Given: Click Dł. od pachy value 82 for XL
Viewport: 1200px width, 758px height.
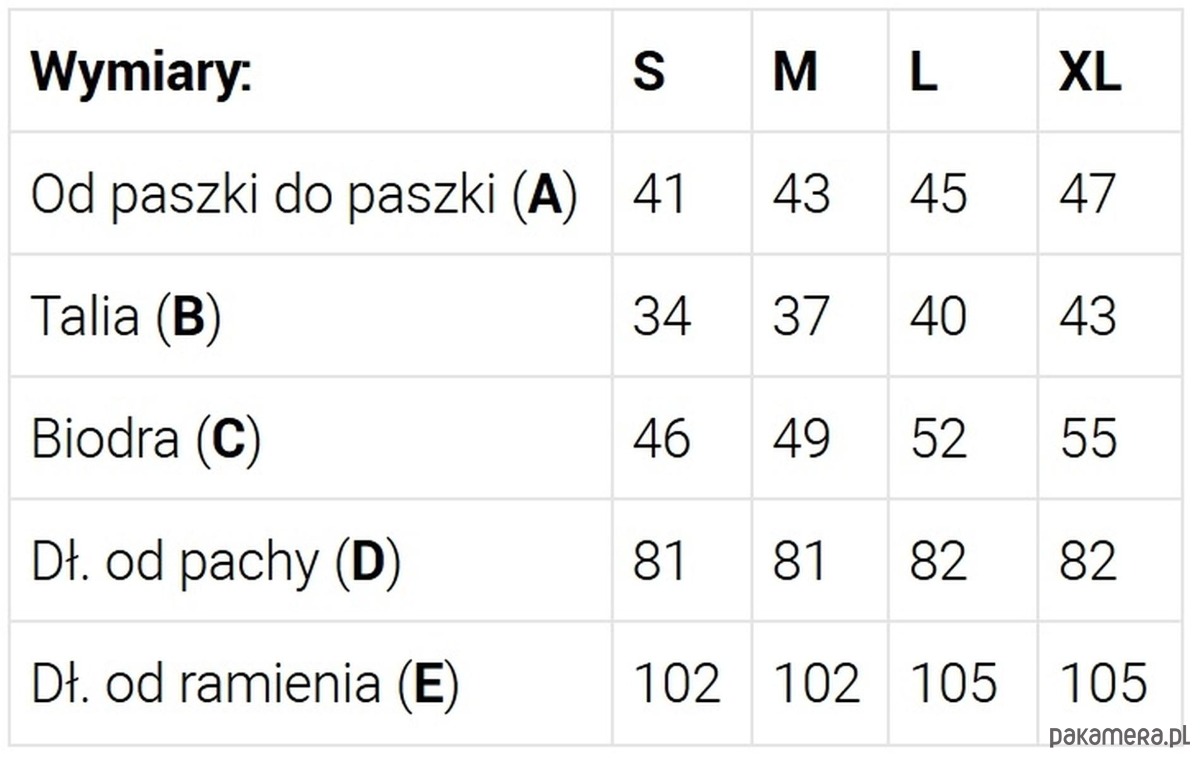Looking at the screenshot, I should (1088, 561).
